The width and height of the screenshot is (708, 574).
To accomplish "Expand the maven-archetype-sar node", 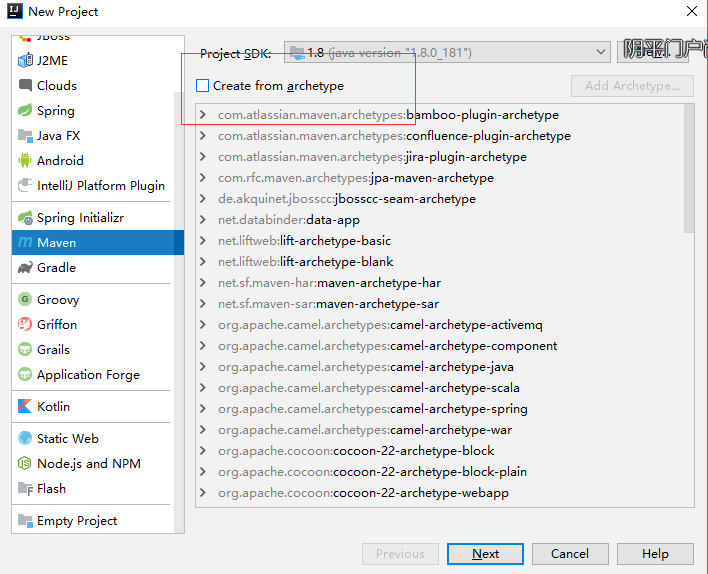I will tap(203, 303).
